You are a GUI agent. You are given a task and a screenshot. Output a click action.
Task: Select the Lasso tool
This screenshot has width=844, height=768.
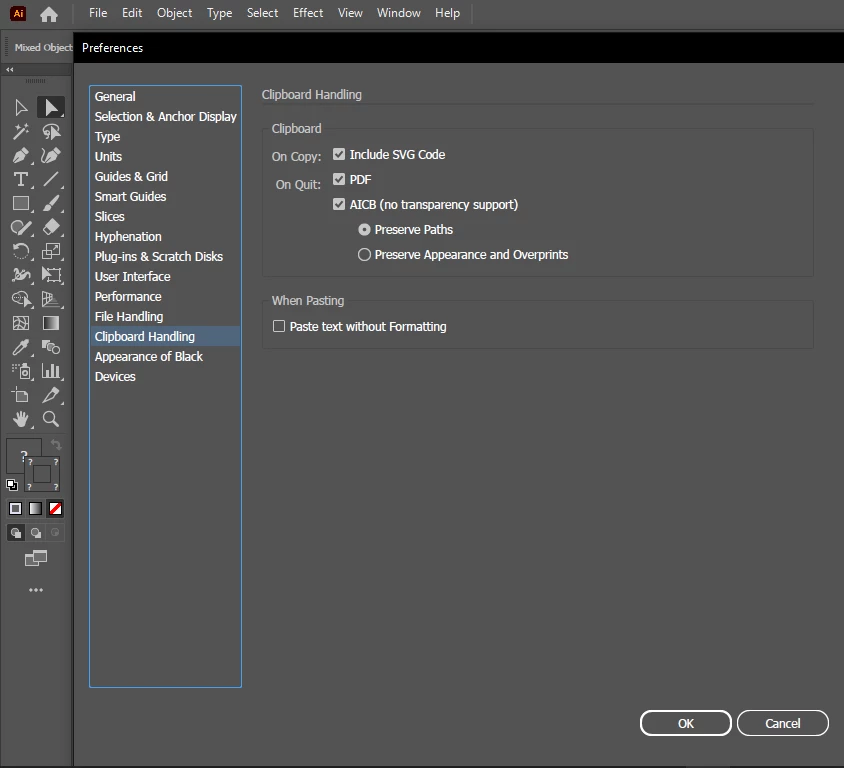pos(51,132)
